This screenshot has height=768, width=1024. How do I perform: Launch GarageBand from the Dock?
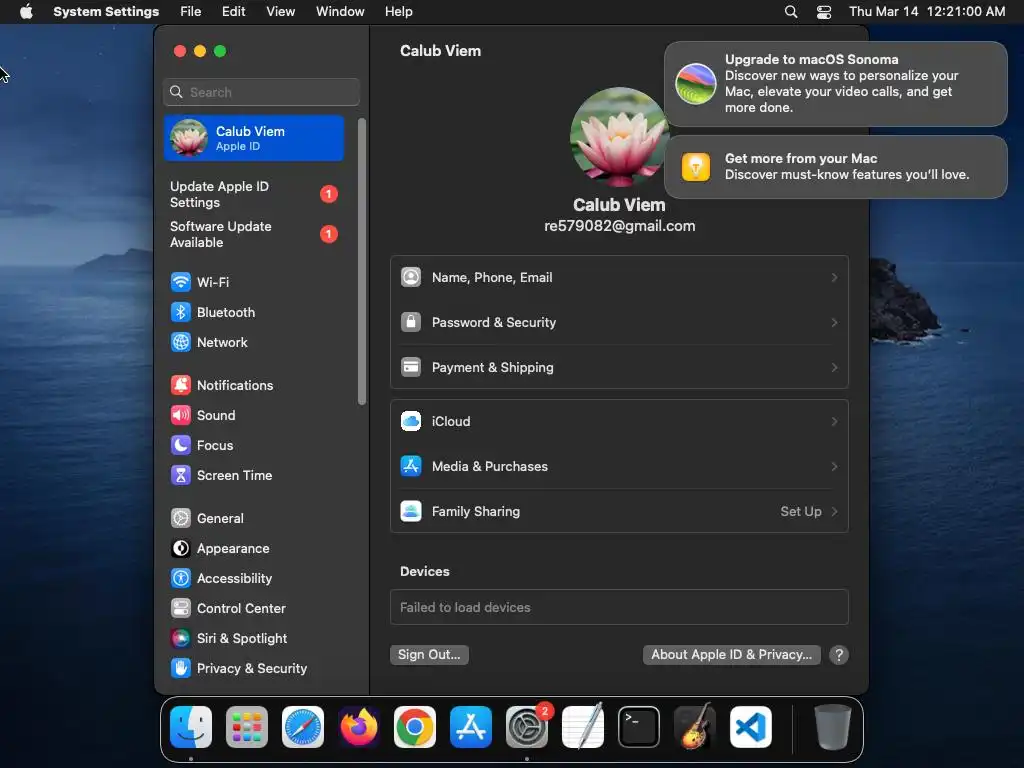695,727
